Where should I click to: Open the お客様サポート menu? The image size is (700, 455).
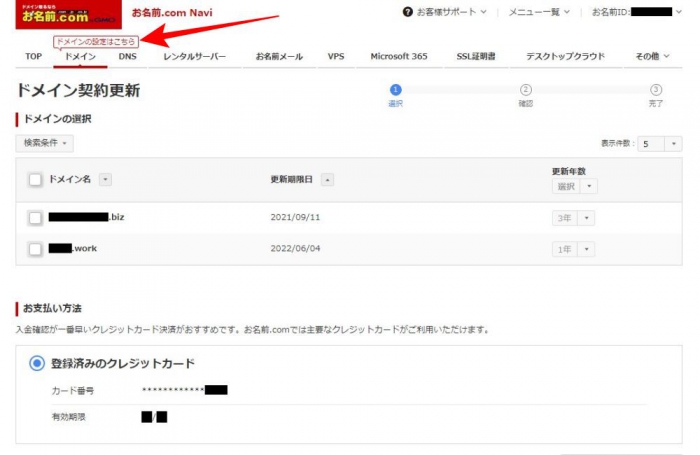point(451,12)
